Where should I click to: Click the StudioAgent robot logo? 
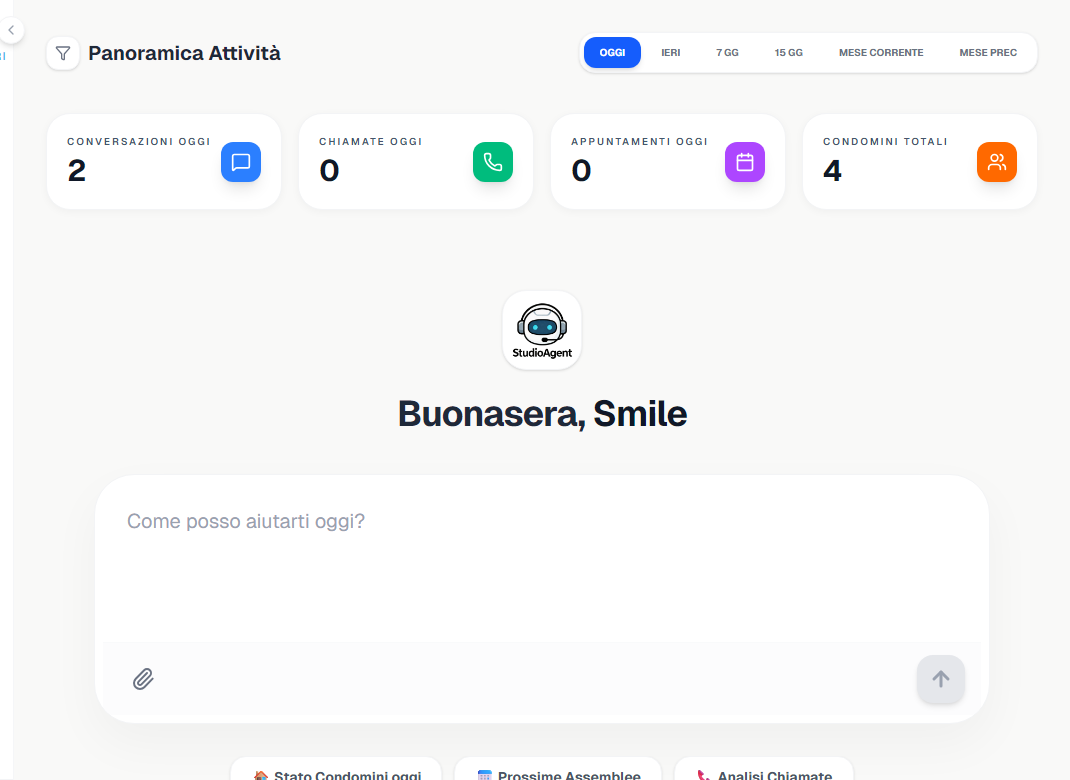541,330
